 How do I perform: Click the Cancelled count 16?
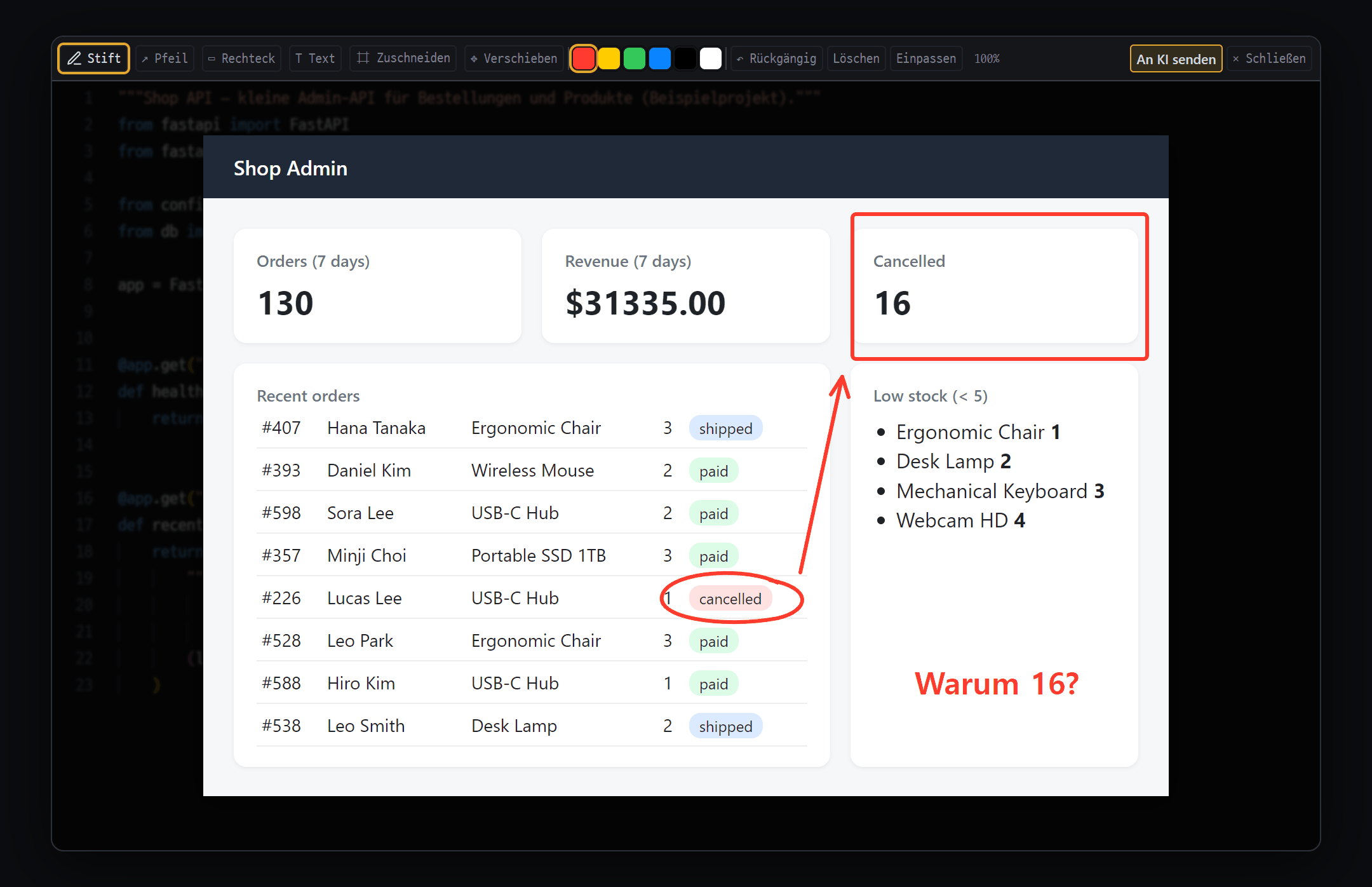892,303
